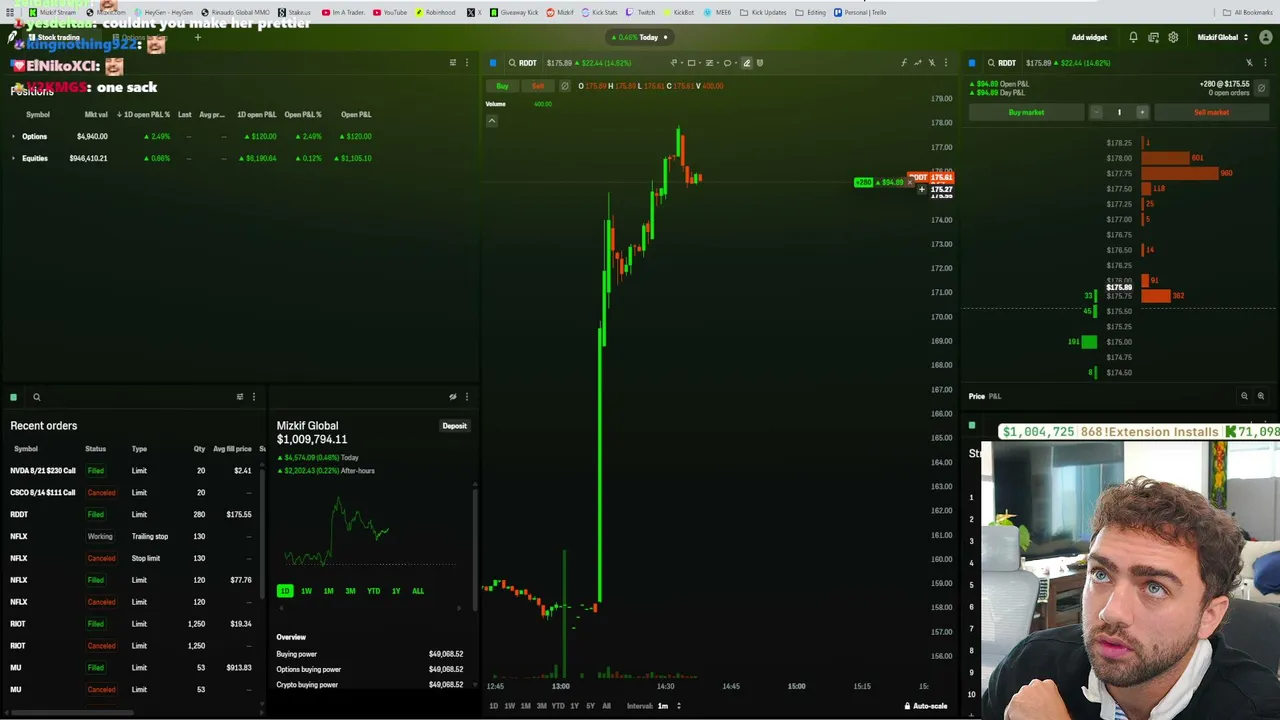
Task: Click the Add widget button
Action: click(x=1089, y=37)
